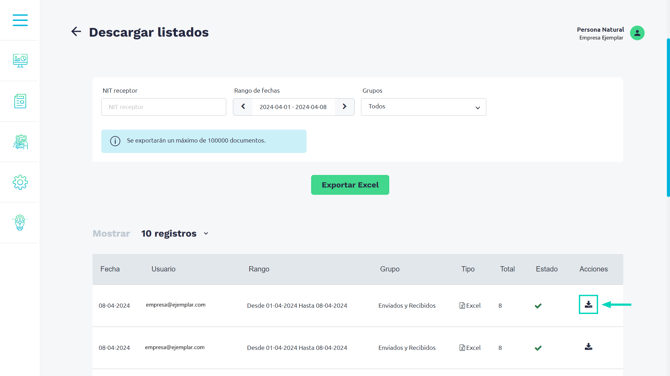Click the Mostrar label
Screen dimensions: 670x376
111,233
